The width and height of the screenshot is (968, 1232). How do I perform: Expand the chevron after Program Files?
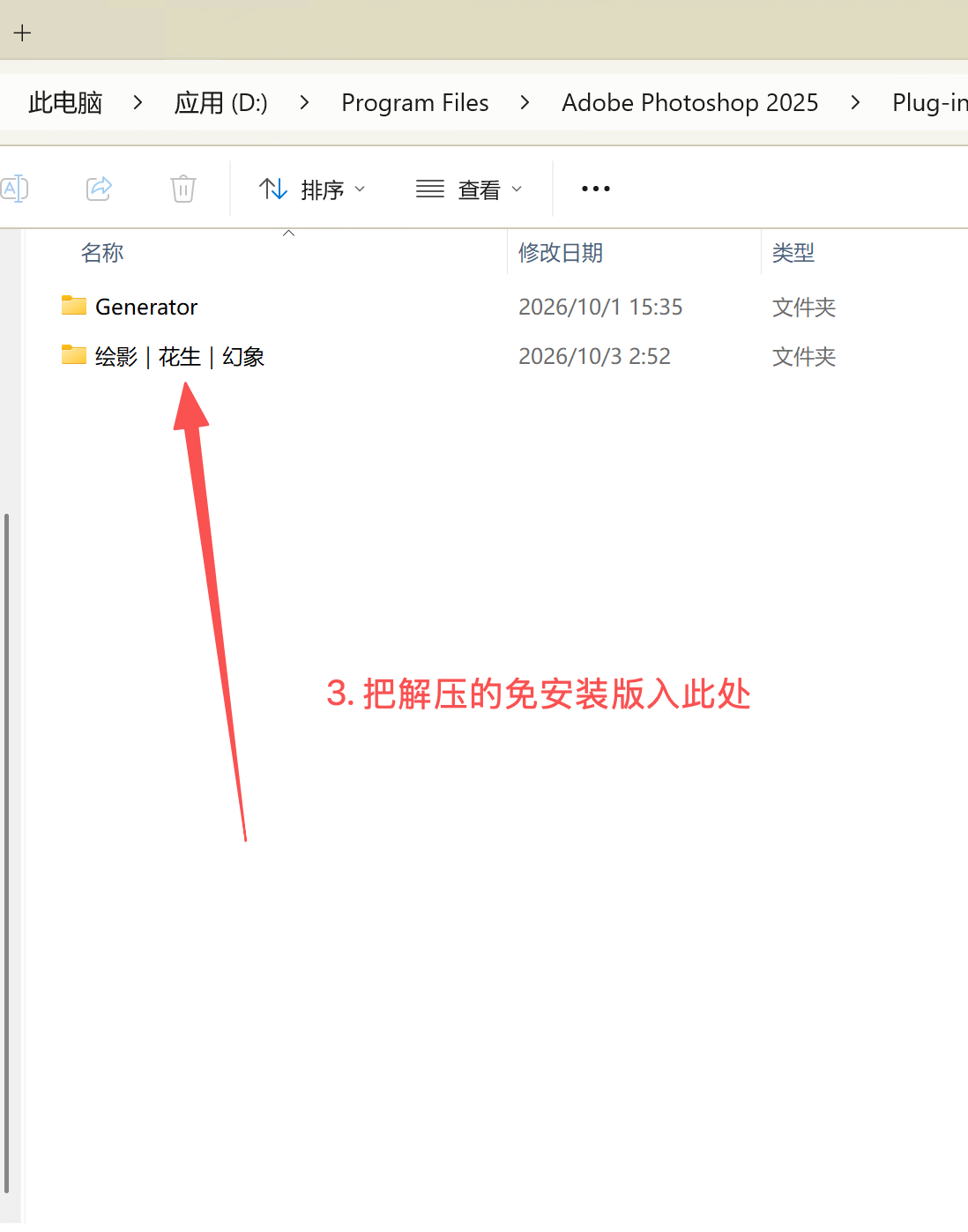point(525,103)
